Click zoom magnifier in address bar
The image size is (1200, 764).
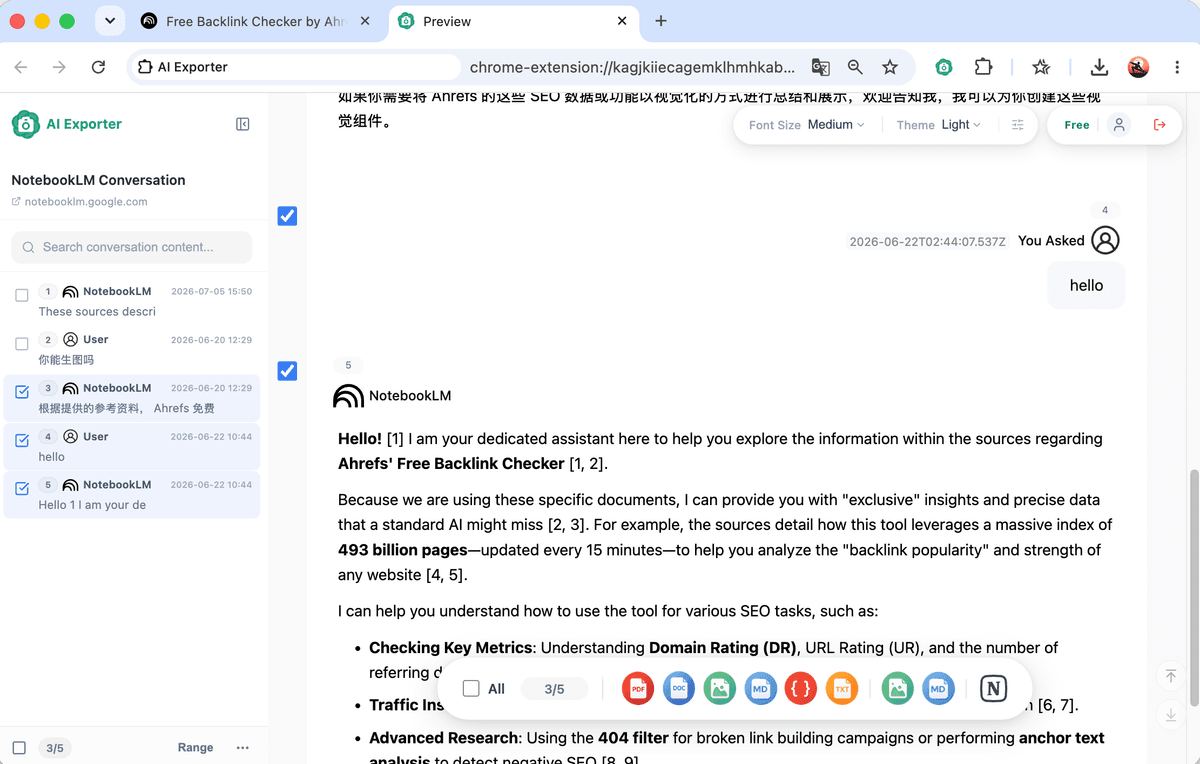[855, 67]
